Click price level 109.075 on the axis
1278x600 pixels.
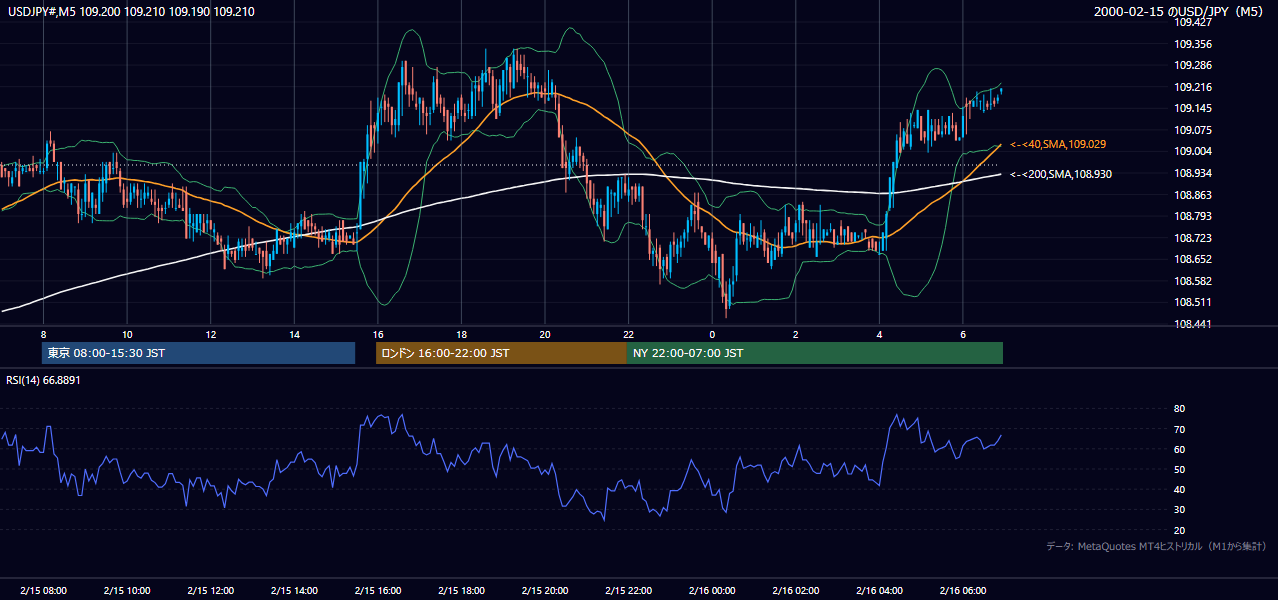[x=1193, y=130]
